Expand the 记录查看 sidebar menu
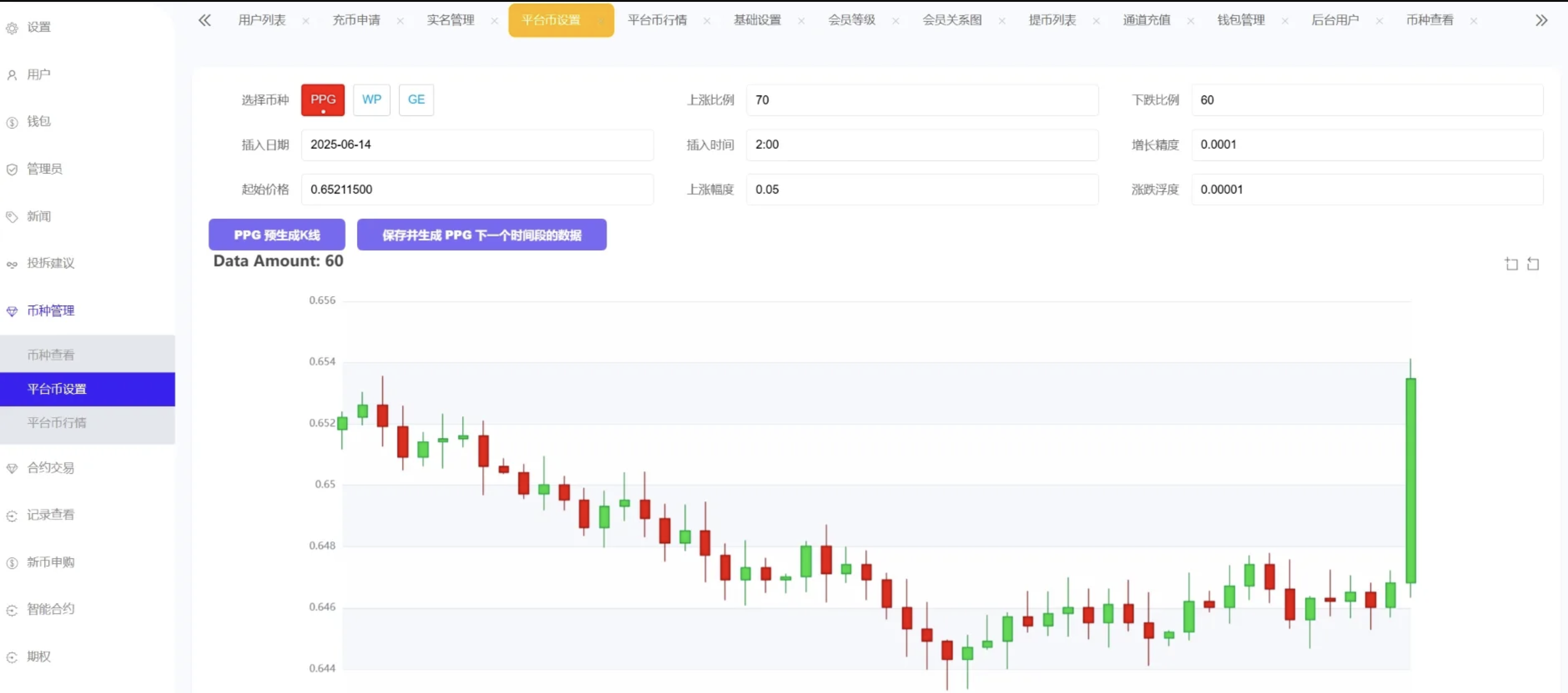Screen dimensions: 1568x693 (50, 514)
